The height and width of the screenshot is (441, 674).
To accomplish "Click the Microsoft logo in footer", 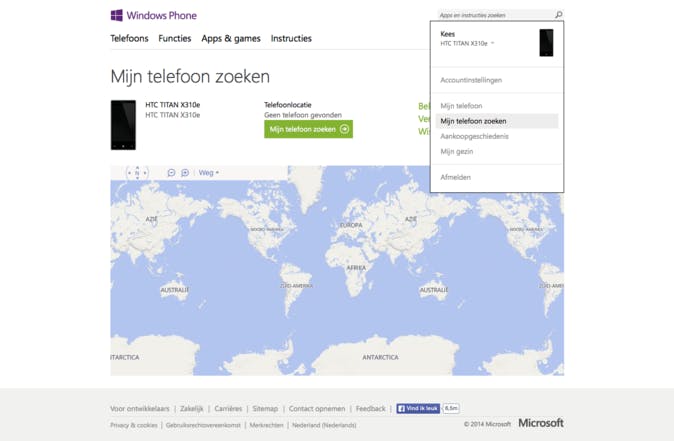I will click(540, 423).
